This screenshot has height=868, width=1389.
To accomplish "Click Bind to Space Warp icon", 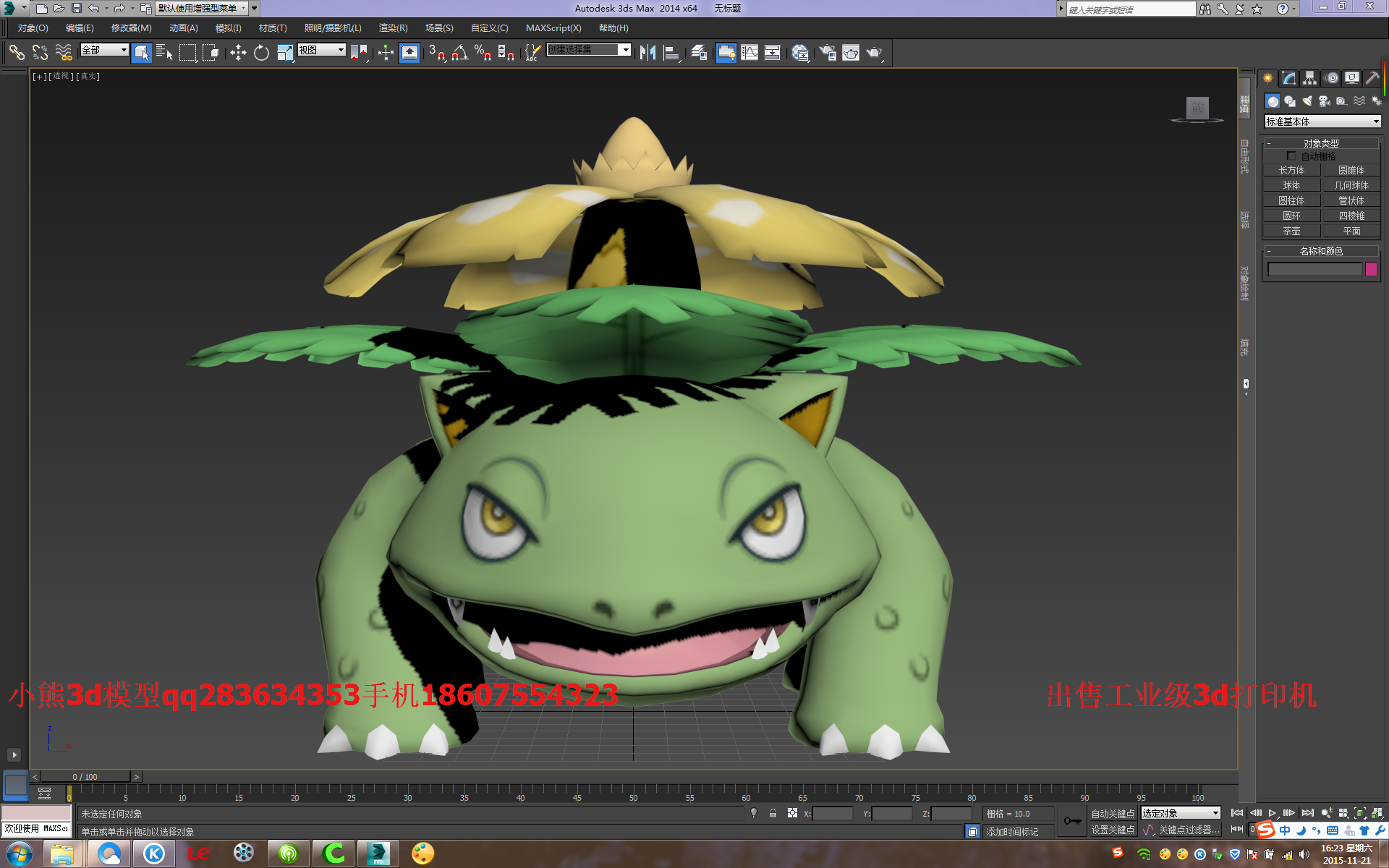I will coord(64,52).
